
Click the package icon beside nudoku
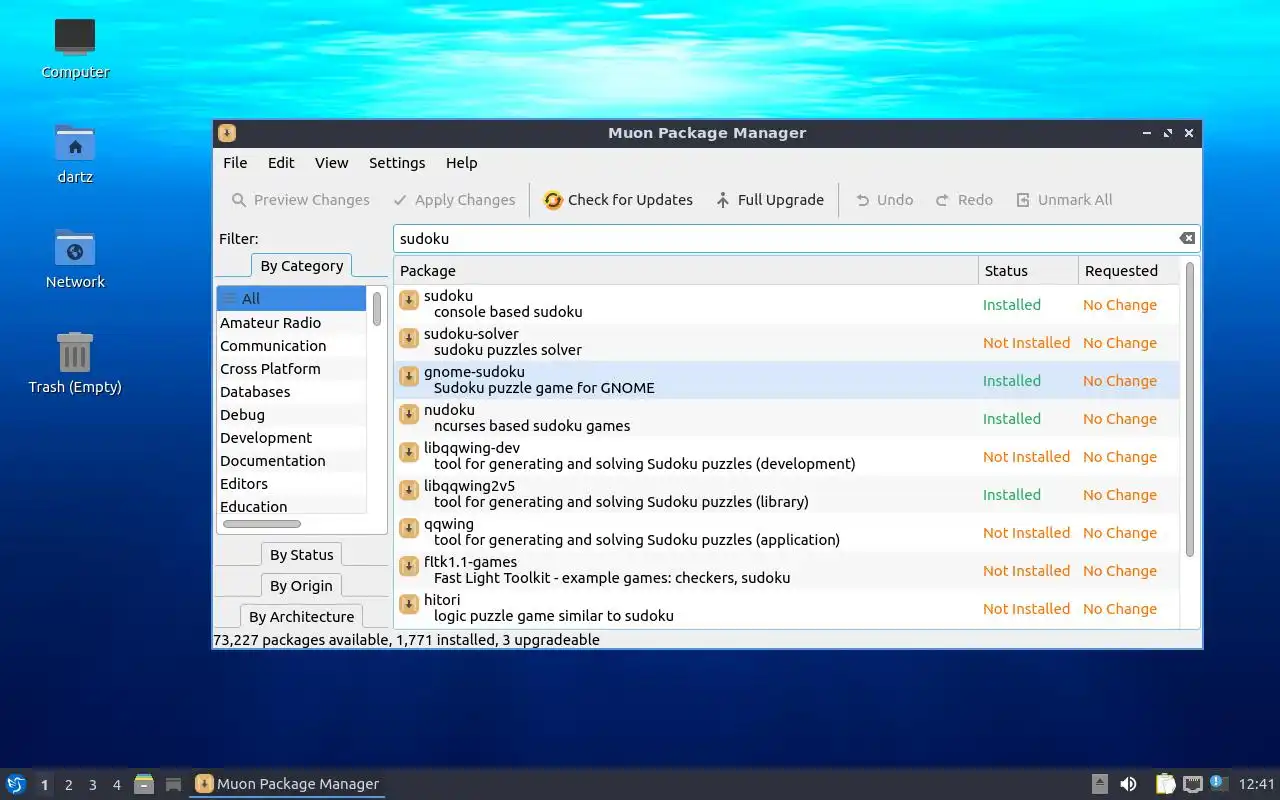click(408, 414)
